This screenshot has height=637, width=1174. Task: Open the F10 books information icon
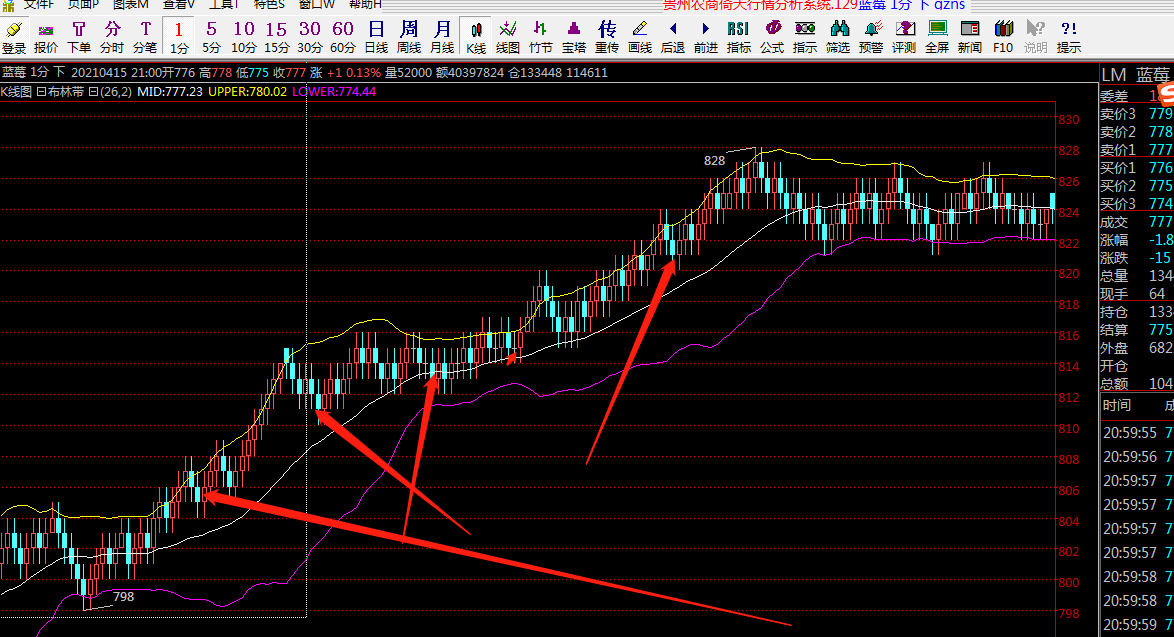coord(1003,37)
